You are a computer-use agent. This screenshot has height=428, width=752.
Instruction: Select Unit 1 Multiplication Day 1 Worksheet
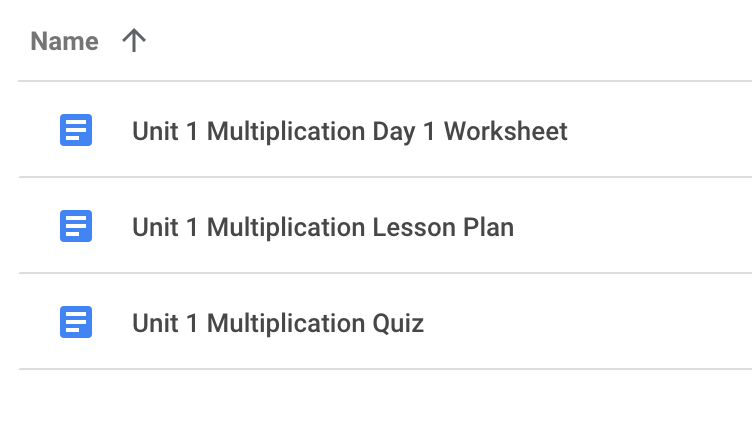[x=349, y=131]
